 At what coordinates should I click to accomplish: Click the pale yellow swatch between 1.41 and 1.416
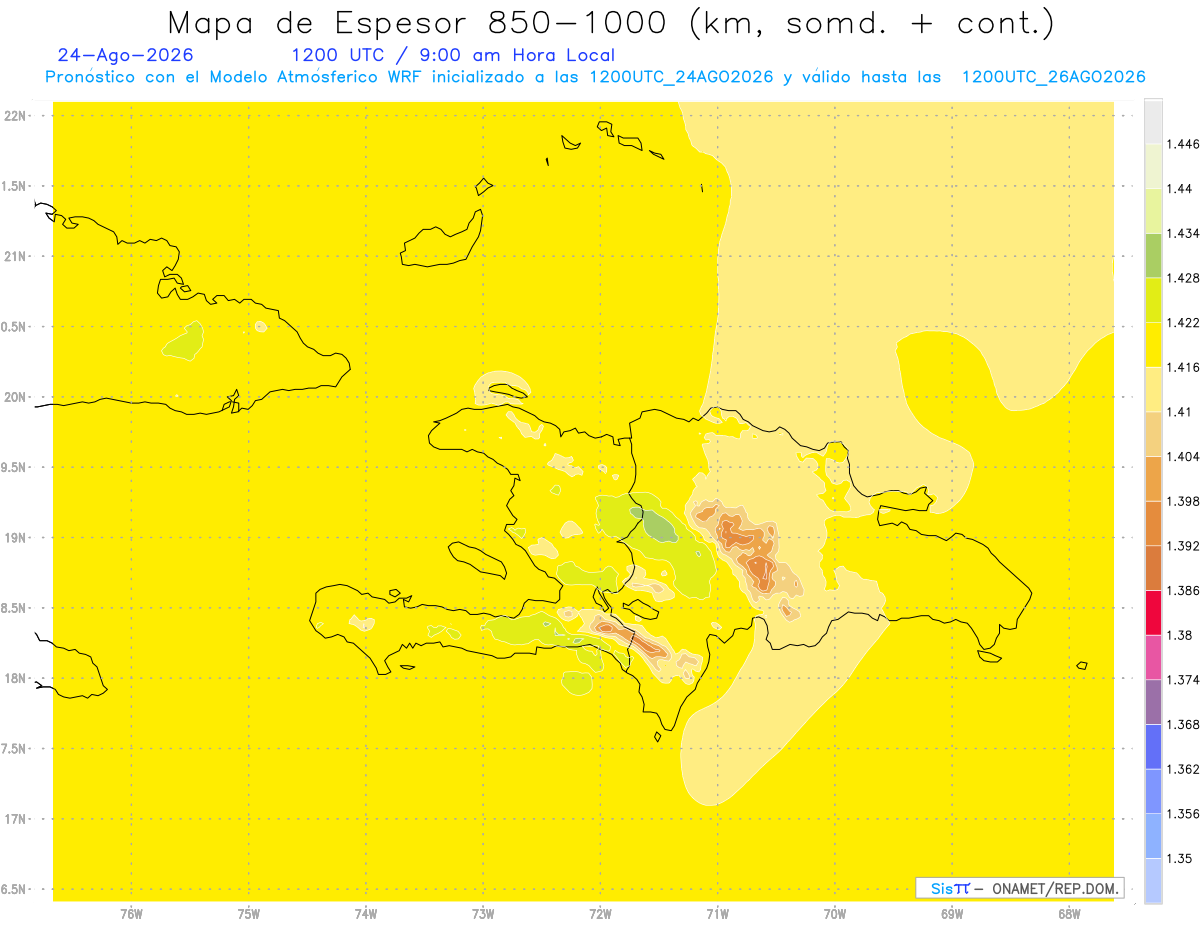point(1153,389)
